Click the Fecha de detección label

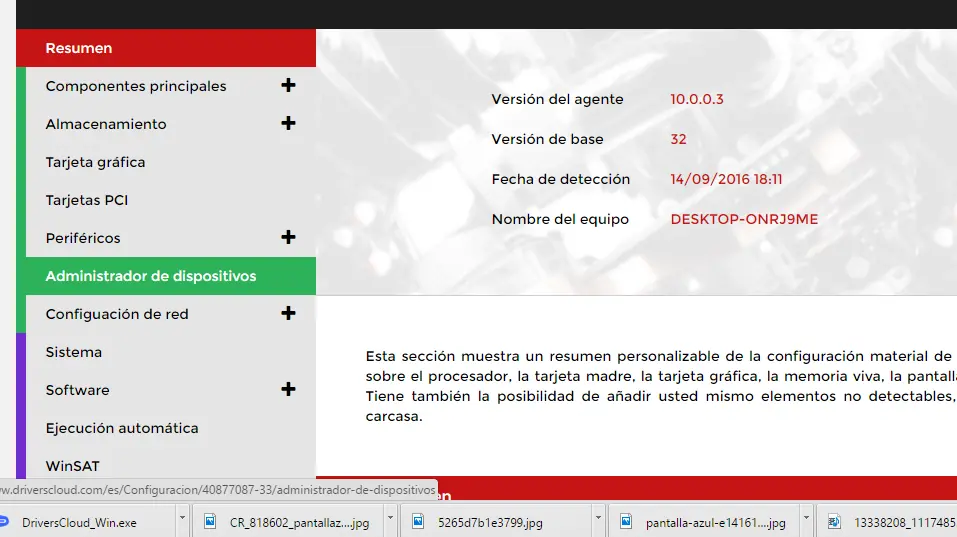tap(560, 179)
